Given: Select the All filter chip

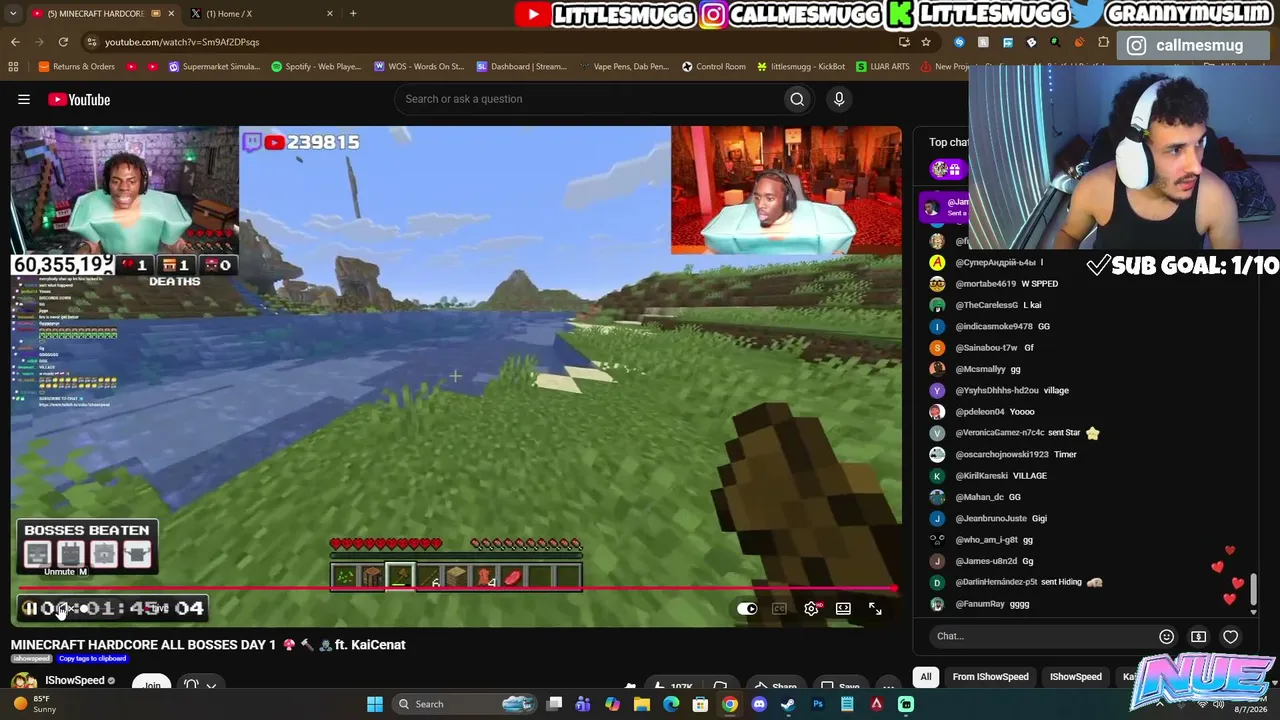Looking at the screenshot, I should pyautogui.click(x=926, y=677).
